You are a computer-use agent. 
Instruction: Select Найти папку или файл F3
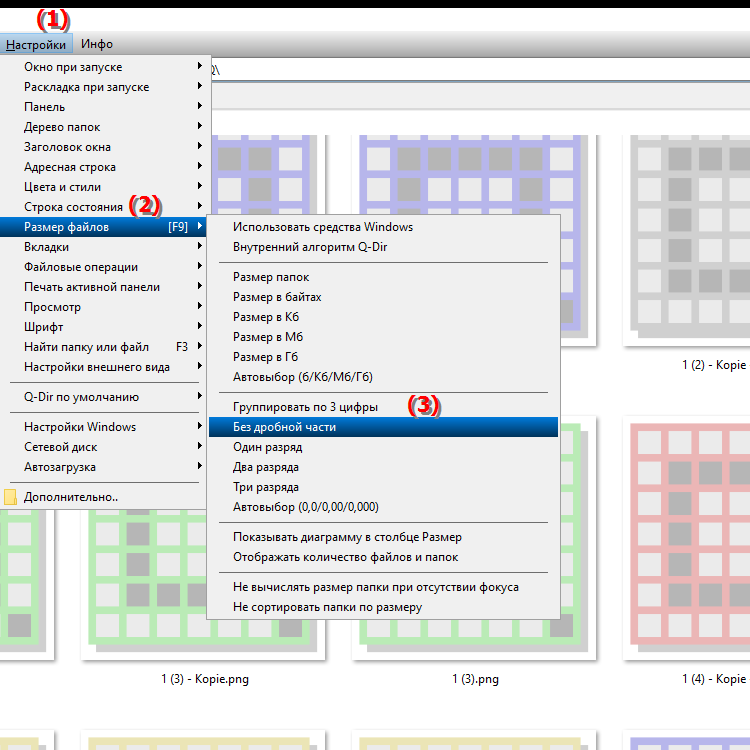pyautogui.click(x=104, y=347)
